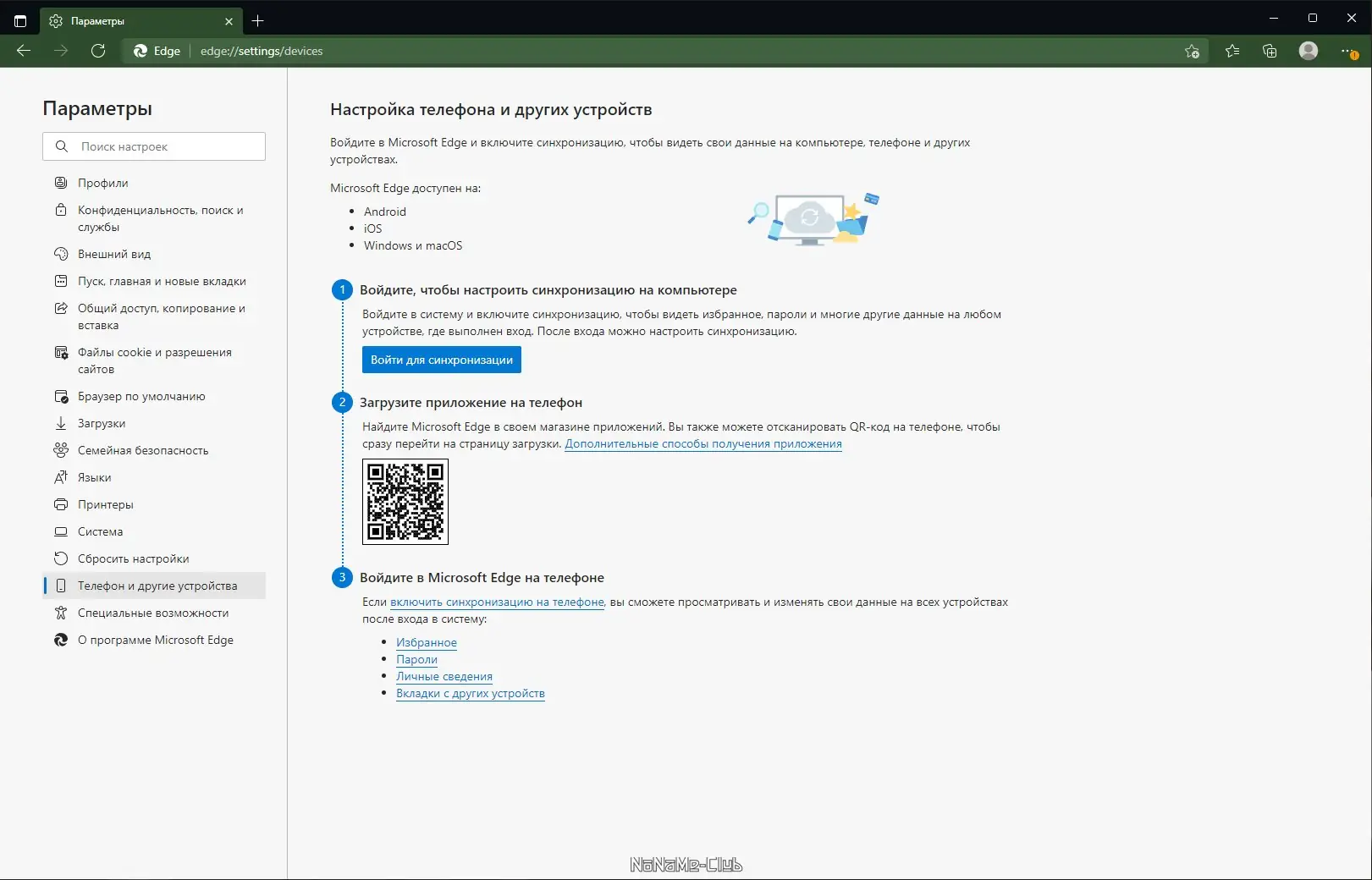Go to Принтеры settings
Screen dimensions: 1372x880
coord(154,504)
